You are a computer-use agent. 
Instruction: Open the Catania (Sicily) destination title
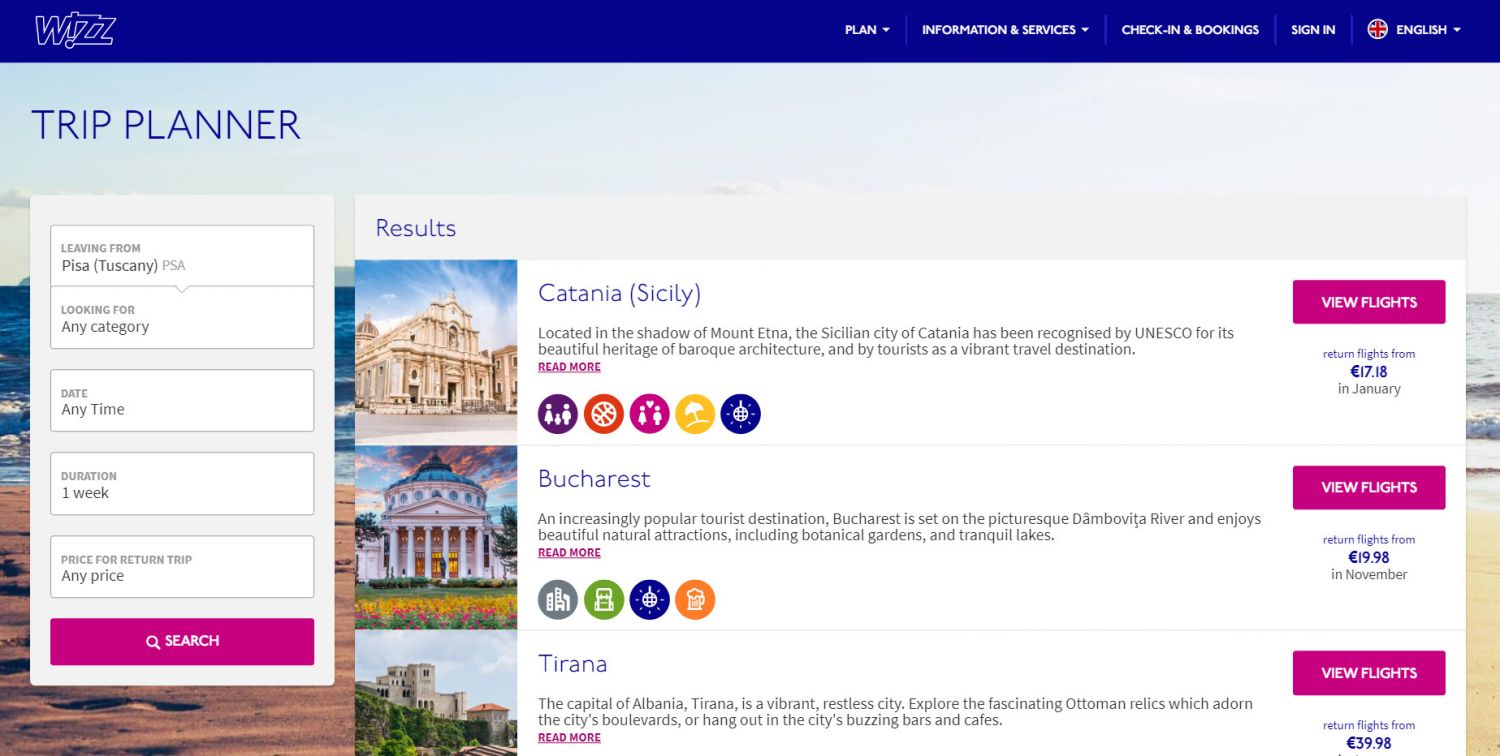pos(619,294)
